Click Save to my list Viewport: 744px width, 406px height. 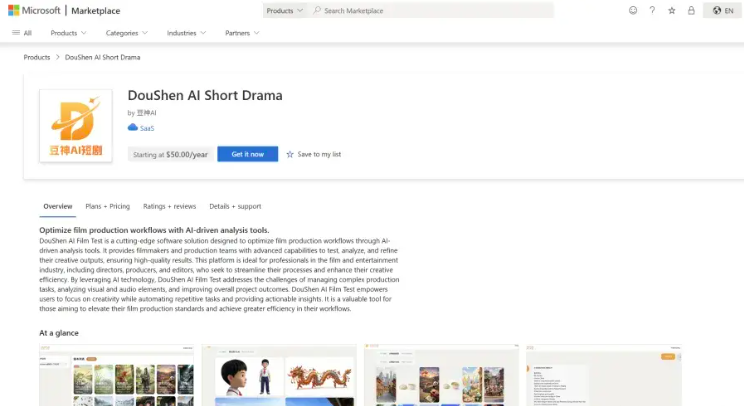(314, 154)
